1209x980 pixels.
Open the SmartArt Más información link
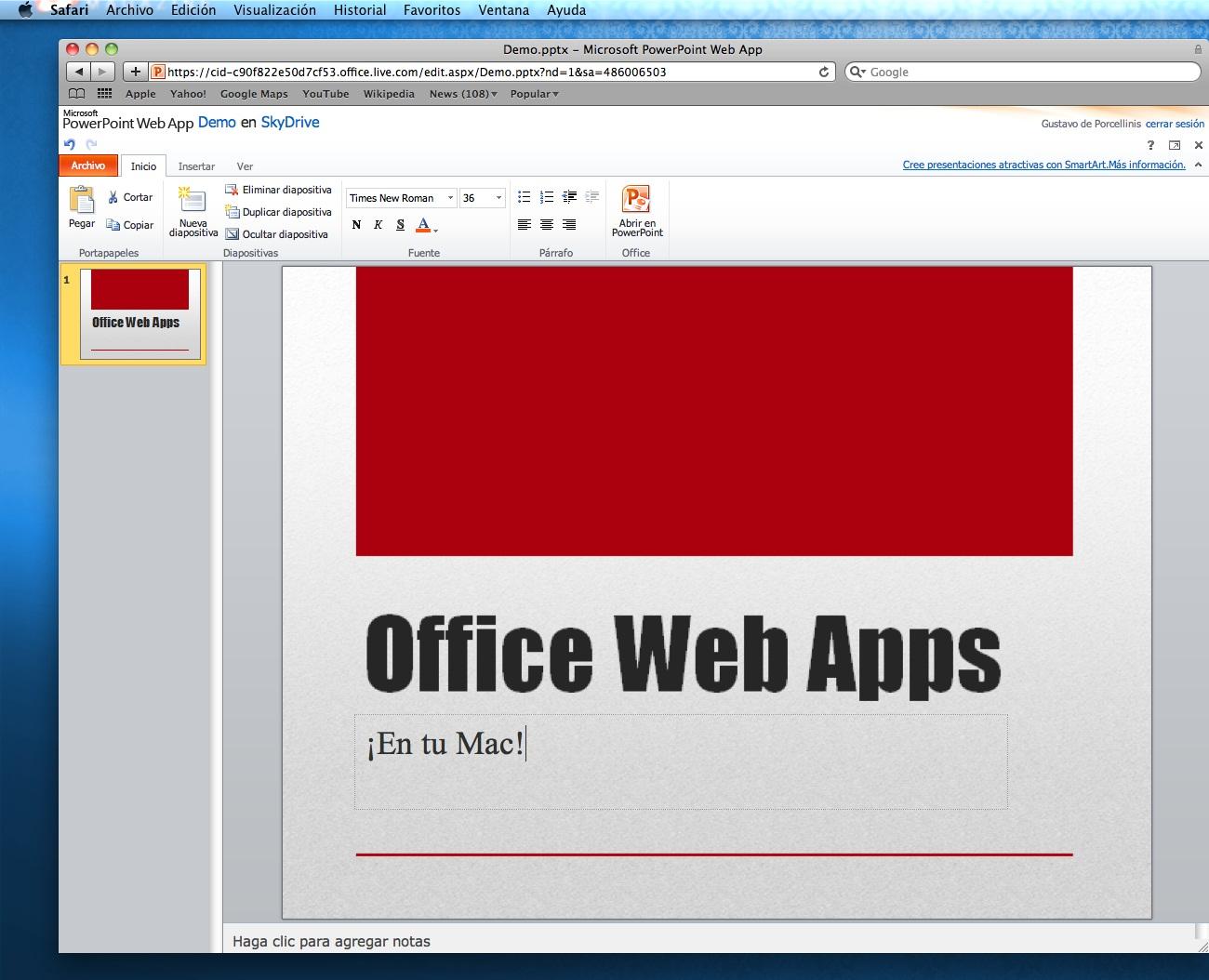click(1044, 165)
